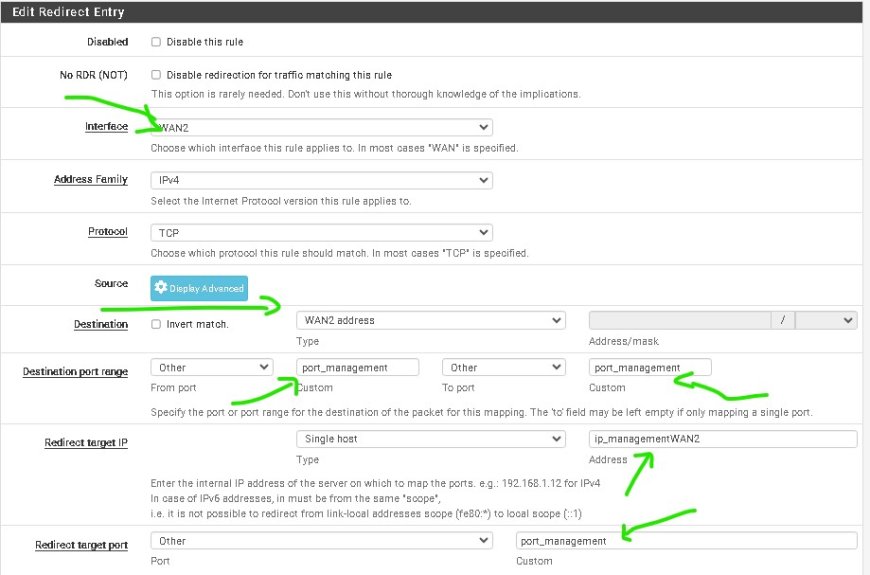
Task: Click the Display Advanced source button
Action: [199, 288]
